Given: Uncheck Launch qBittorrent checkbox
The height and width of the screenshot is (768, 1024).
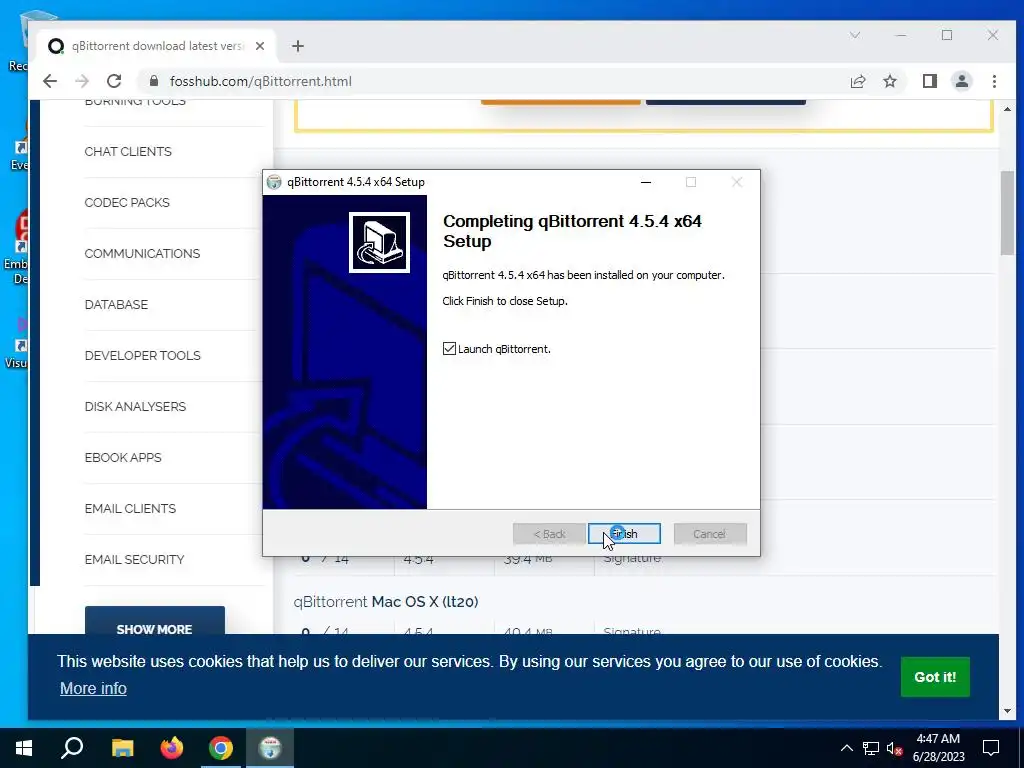Looking at the screenshot, I should pyautogui.click(x=449, y=349).
